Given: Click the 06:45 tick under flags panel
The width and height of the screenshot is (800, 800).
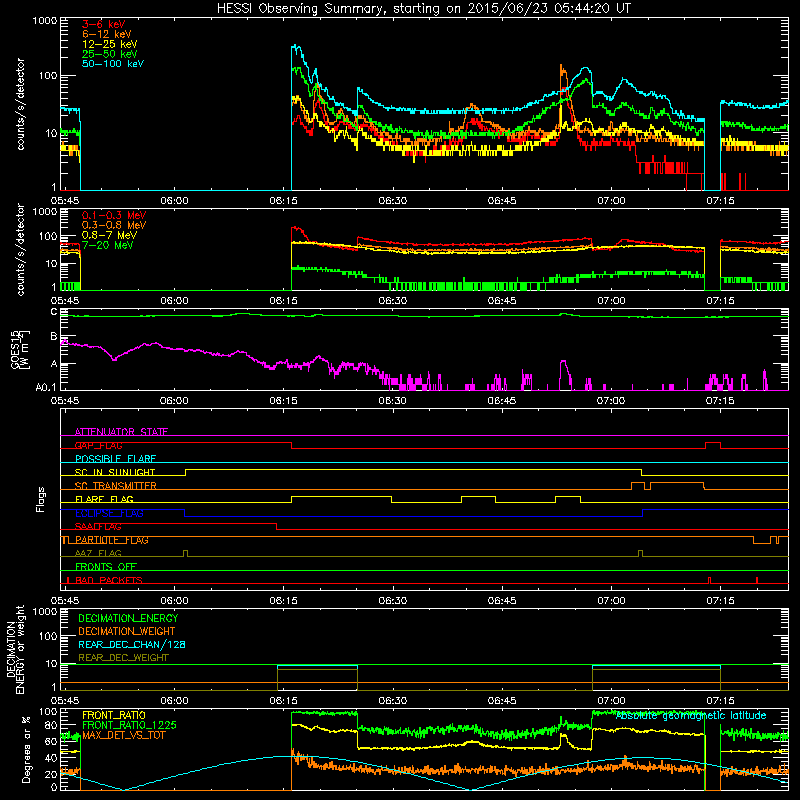Looking at the screenshot, I should coord(502,601).
